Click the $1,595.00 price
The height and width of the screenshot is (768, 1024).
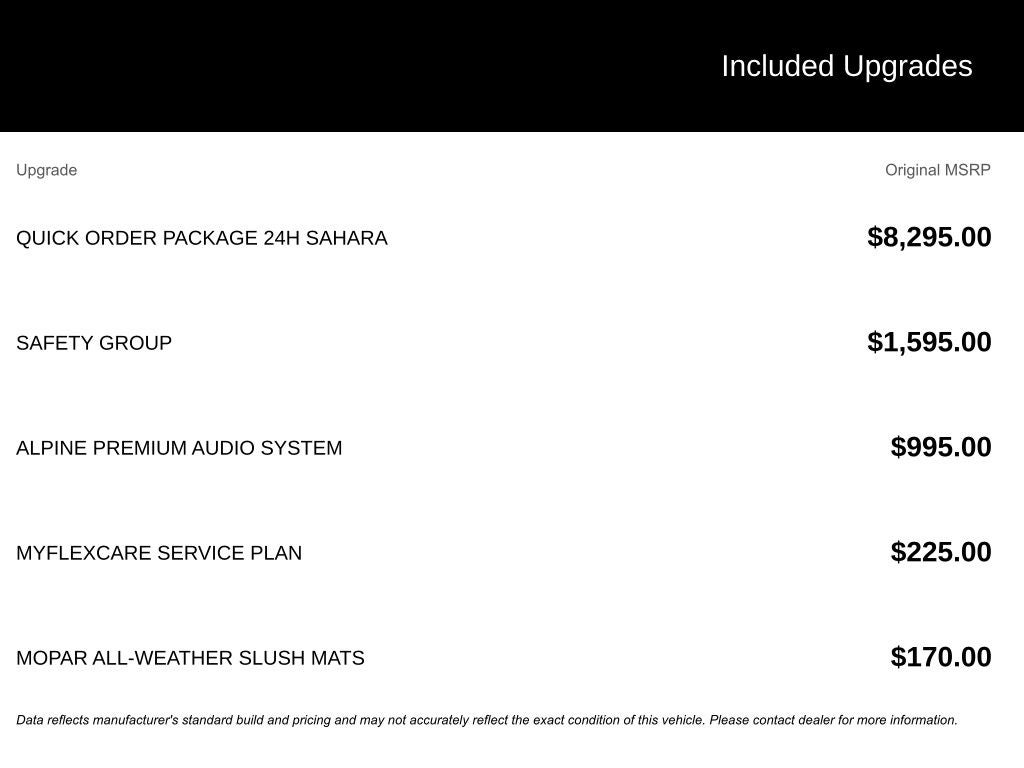tap(929, 342)
